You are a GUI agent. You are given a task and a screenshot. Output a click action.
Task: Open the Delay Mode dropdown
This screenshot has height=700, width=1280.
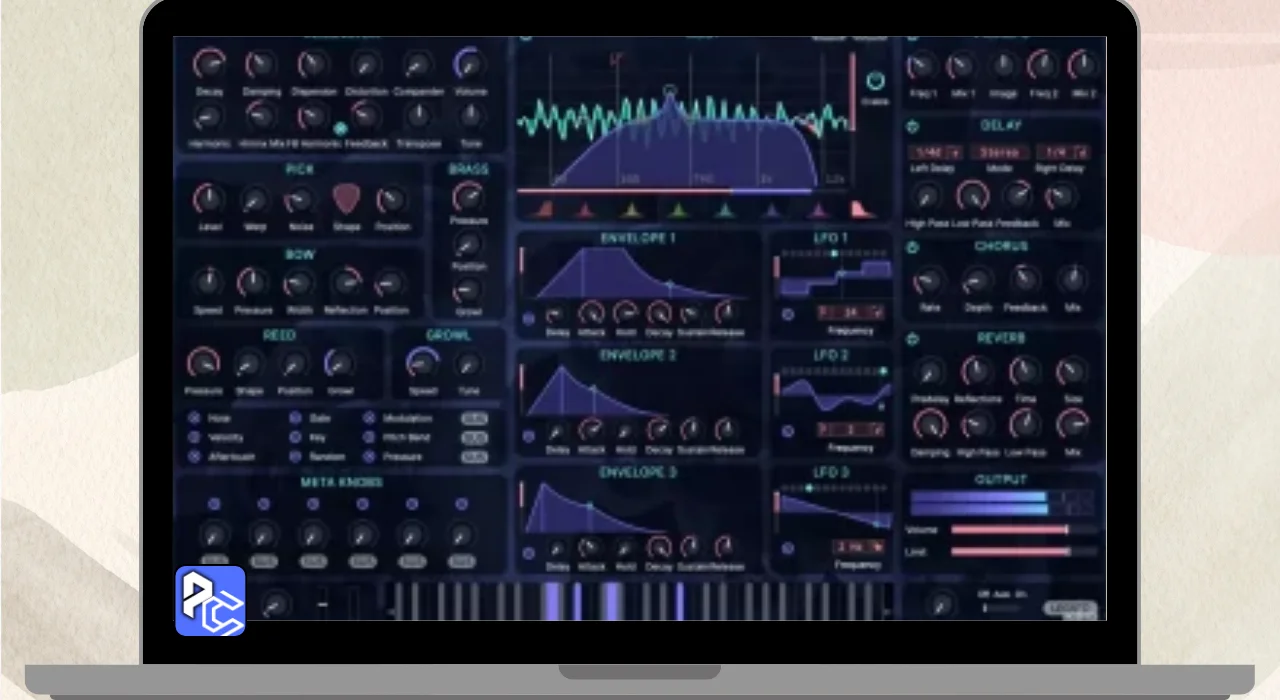coord(1000,152)
